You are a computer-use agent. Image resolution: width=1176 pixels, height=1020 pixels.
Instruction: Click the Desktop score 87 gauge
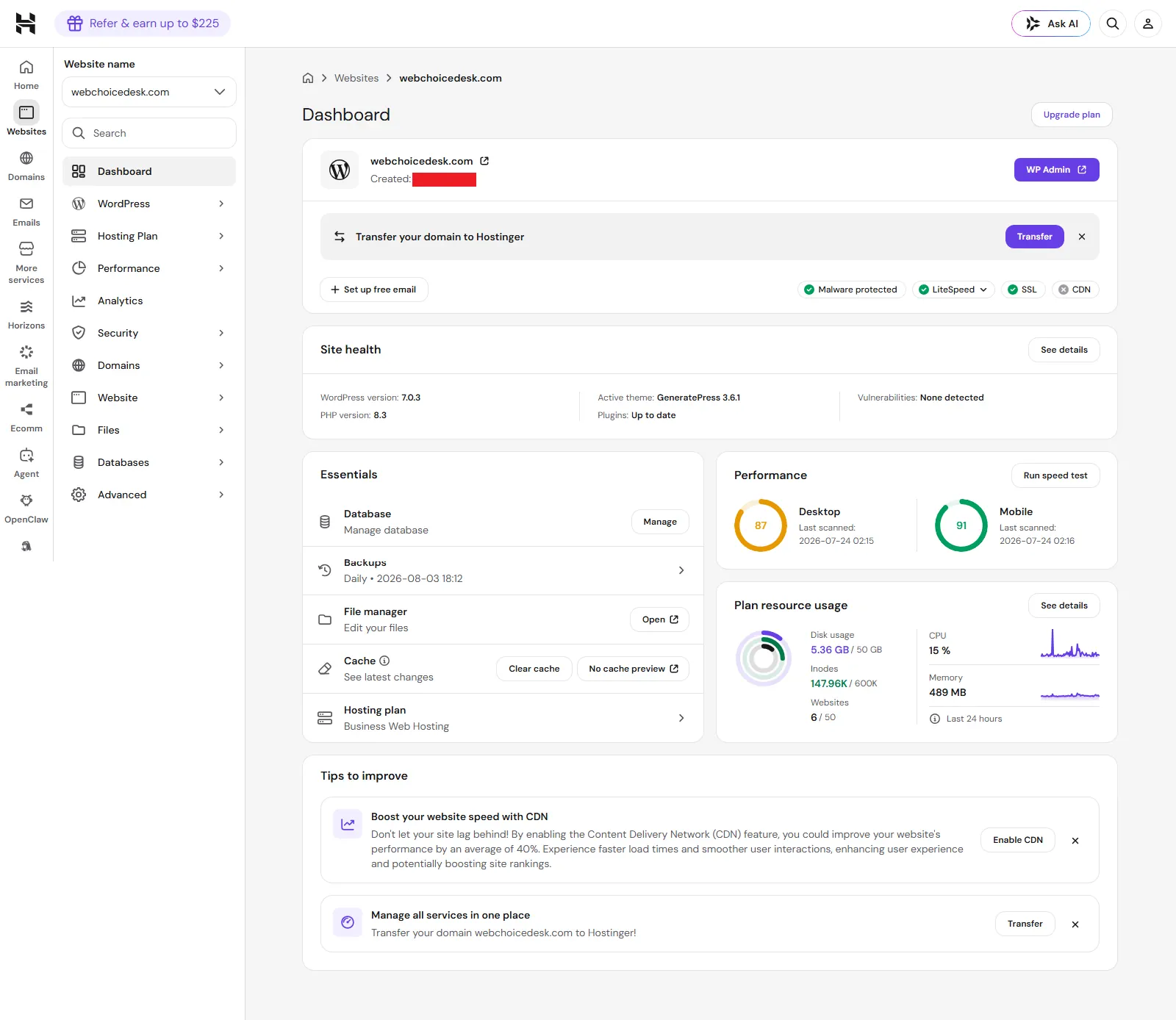point(761,525)
